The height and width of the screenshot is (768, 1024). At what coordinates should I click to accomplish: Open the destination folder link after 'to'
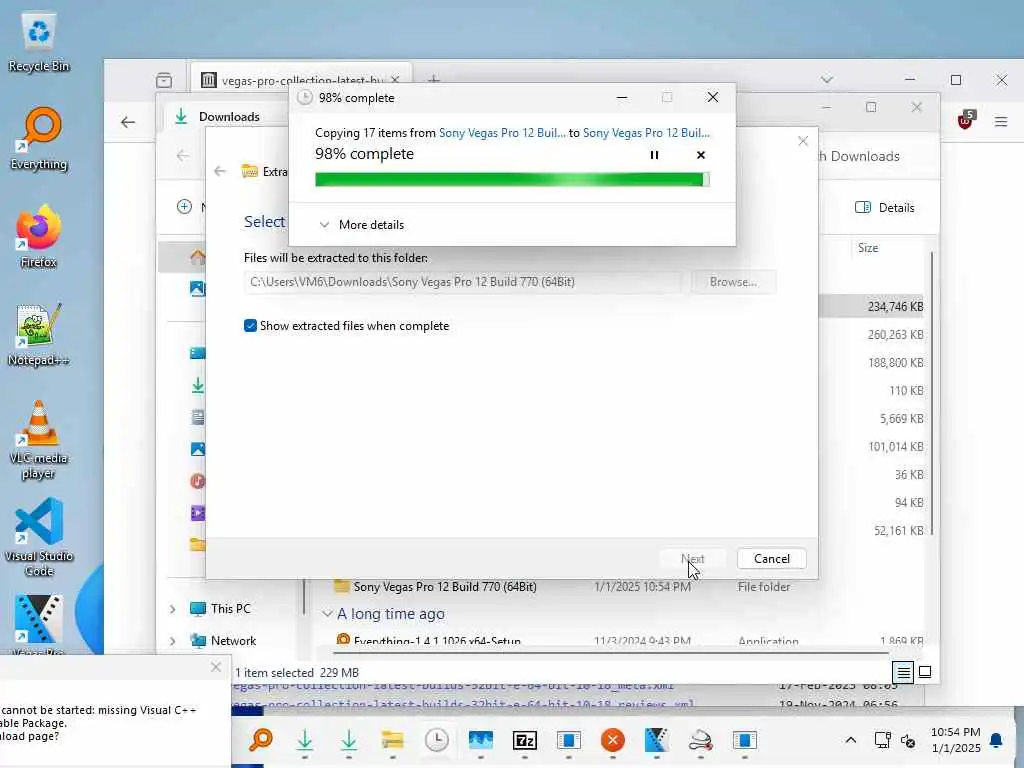646,133
